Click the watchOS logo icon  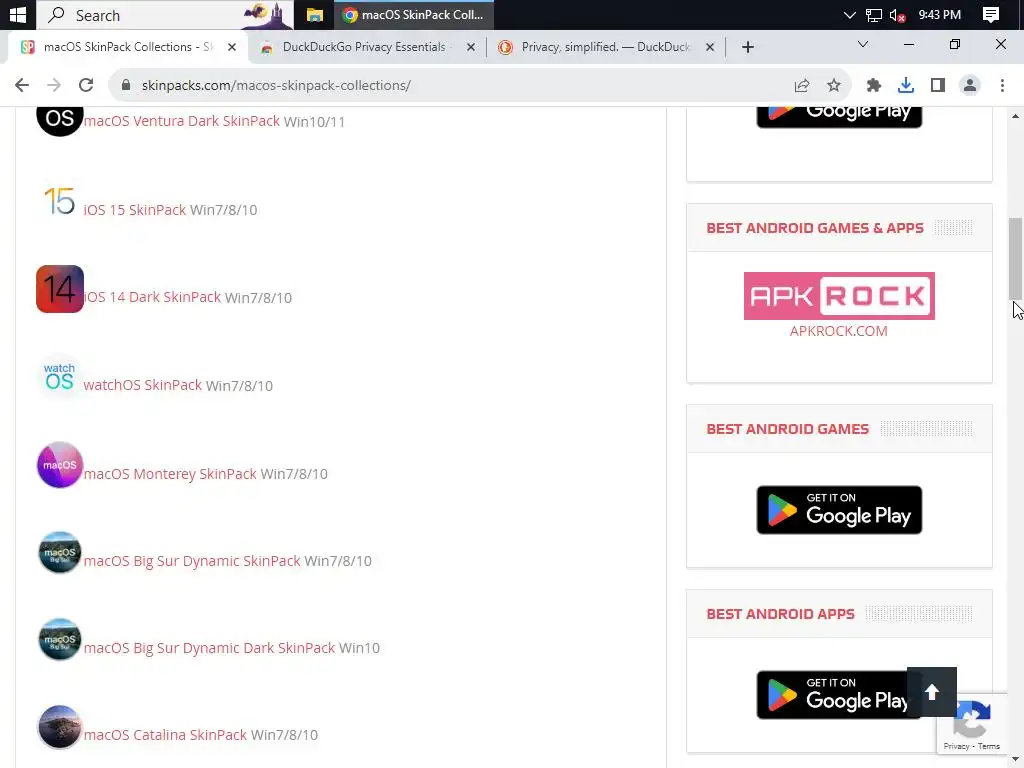[59, 377]
